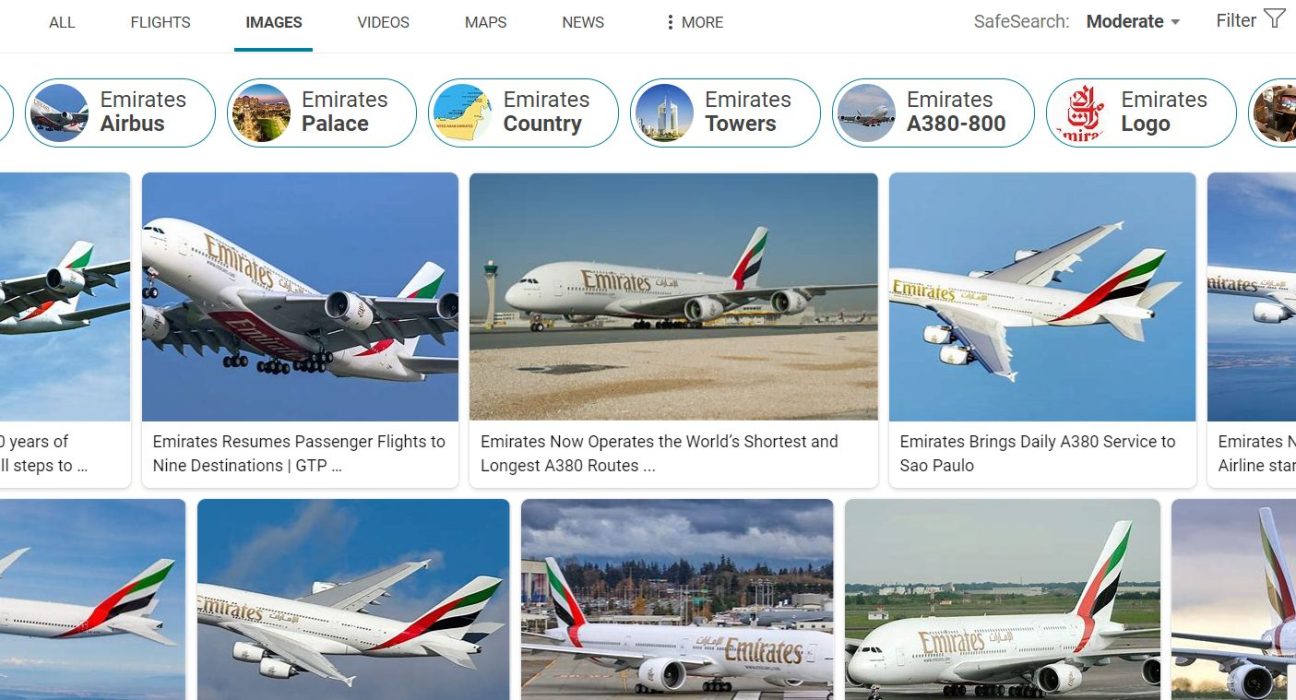Open the three-dot MORE menu
The height and width of the screenshot is (700, 1296).
tap(694, 22)
